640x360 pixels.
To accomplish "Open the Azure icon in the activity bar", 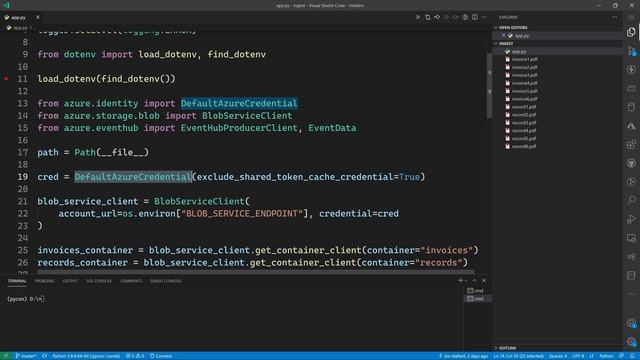I will click(631, 126).
